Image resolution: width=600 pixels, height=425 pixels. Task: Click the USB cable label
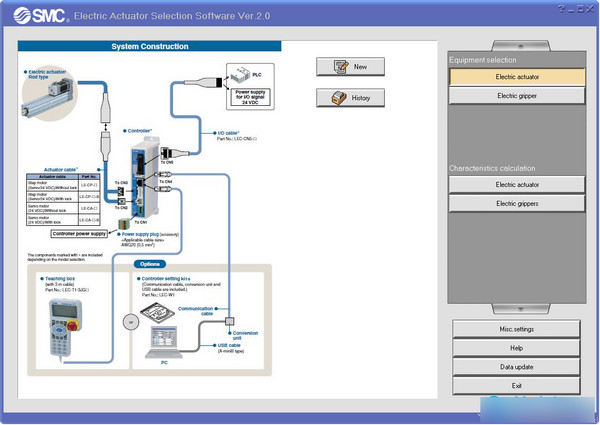229,345
